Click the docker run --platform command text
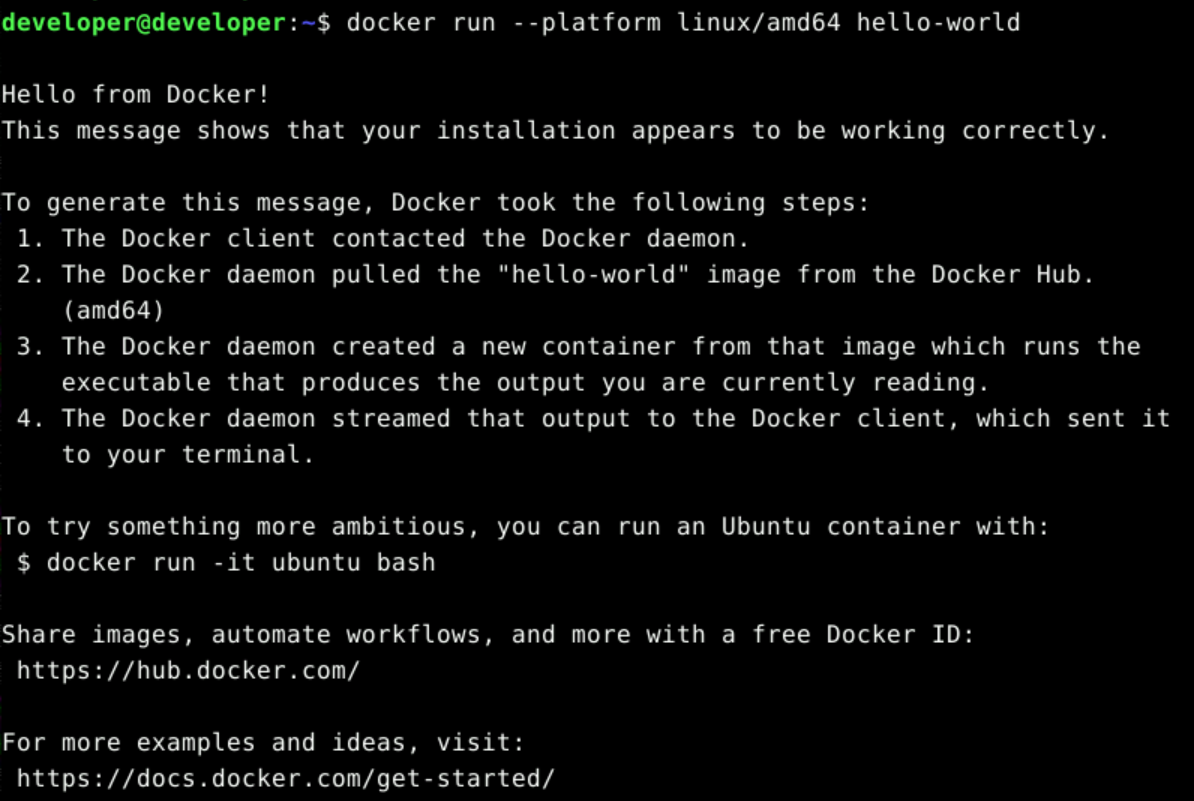The width and height of the screenshot is (1194, 801). click(x=683, y=23)
